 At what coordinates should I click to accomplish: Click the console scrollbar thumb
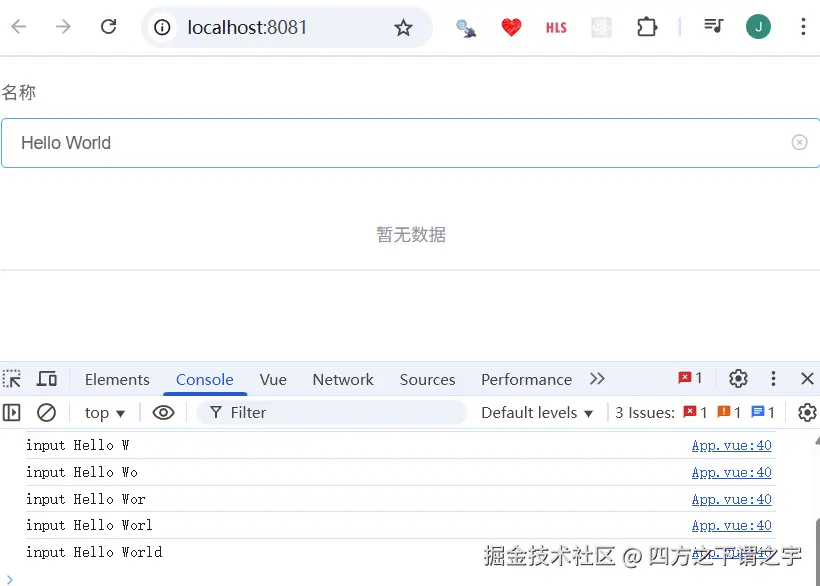(817, 551)
